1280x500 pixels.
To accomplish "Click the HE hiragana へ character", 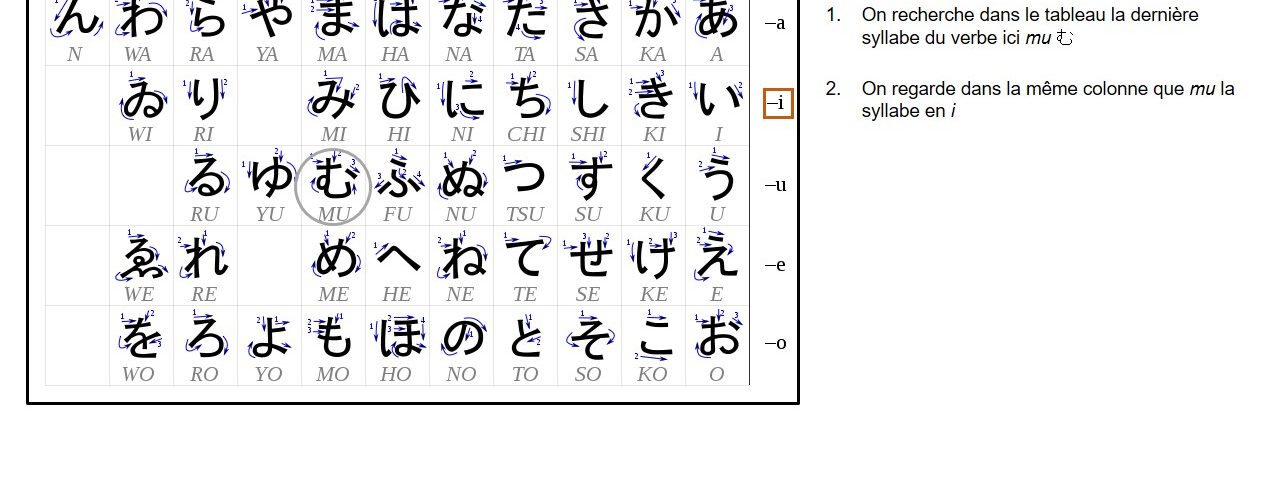I will click(397, 259).
